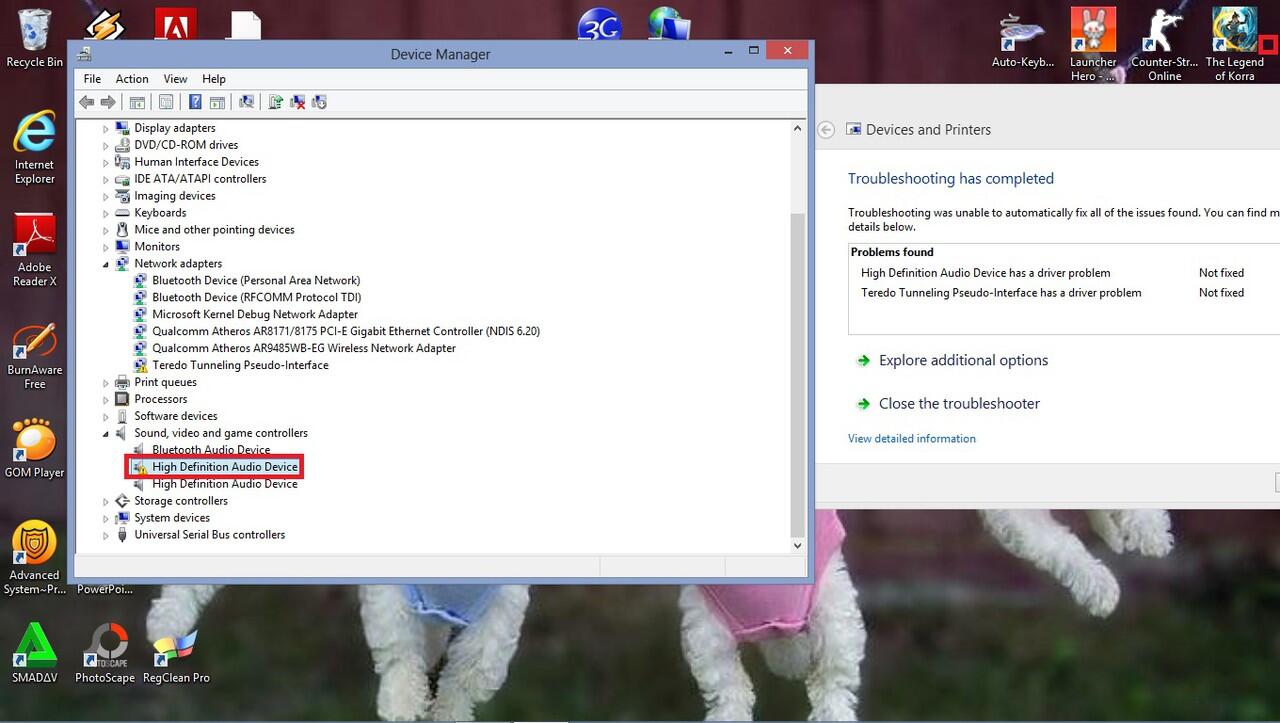Open the View menu in Device Manager
This screenshot has height=723, width=1280.
tap(175, 79)
